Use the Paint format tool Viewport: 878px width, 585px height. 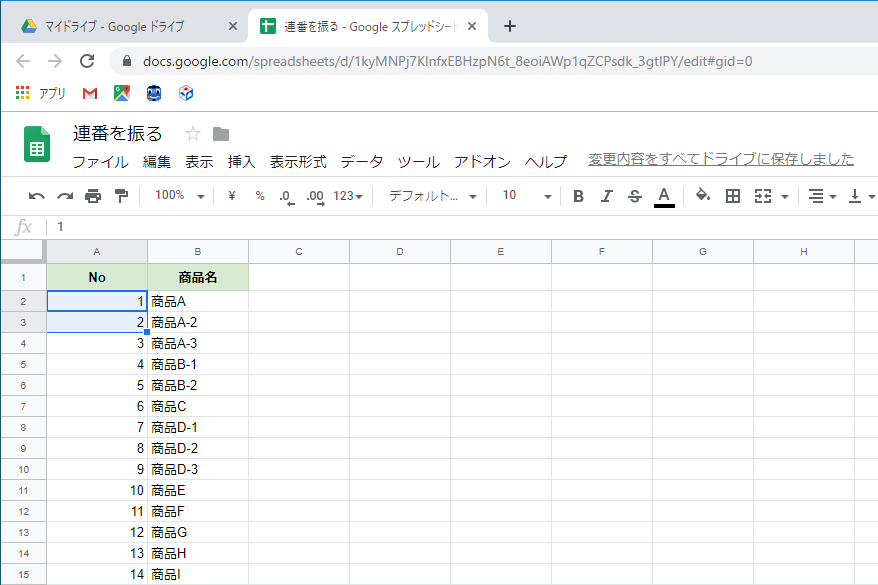[120, 196]
